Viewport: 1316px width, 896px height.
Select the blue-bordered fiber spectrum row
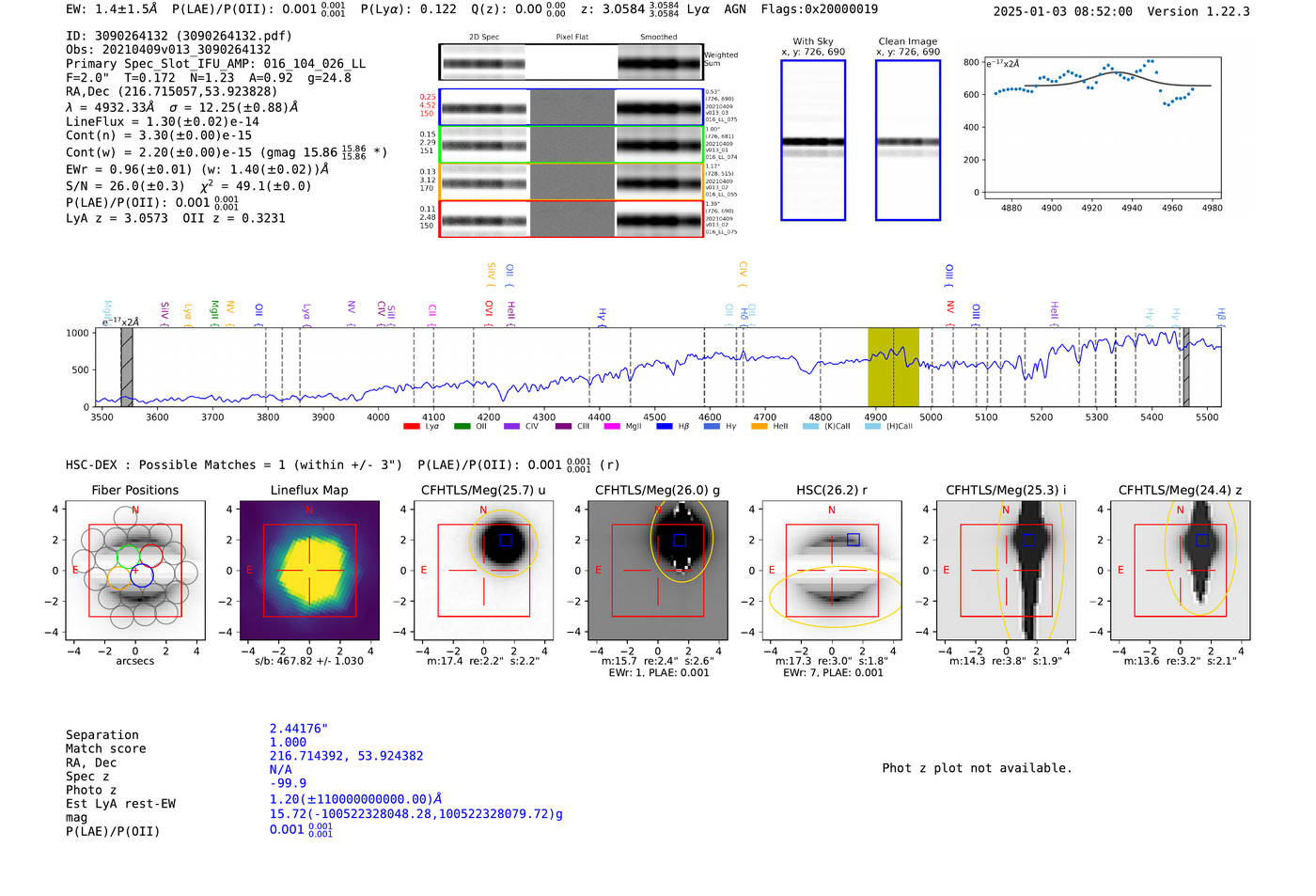click(572, 107)
